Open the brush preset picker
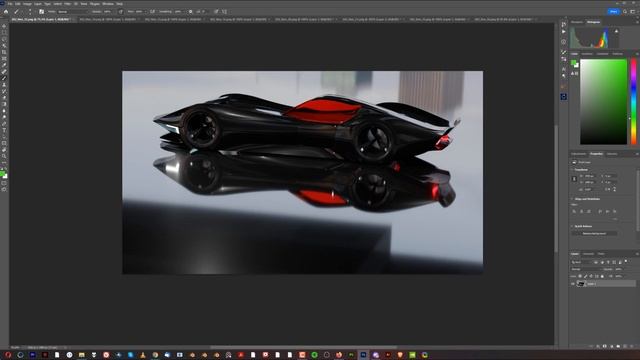Image resolution: width=640 pixels, height=360 pixels. pos(29,11)
